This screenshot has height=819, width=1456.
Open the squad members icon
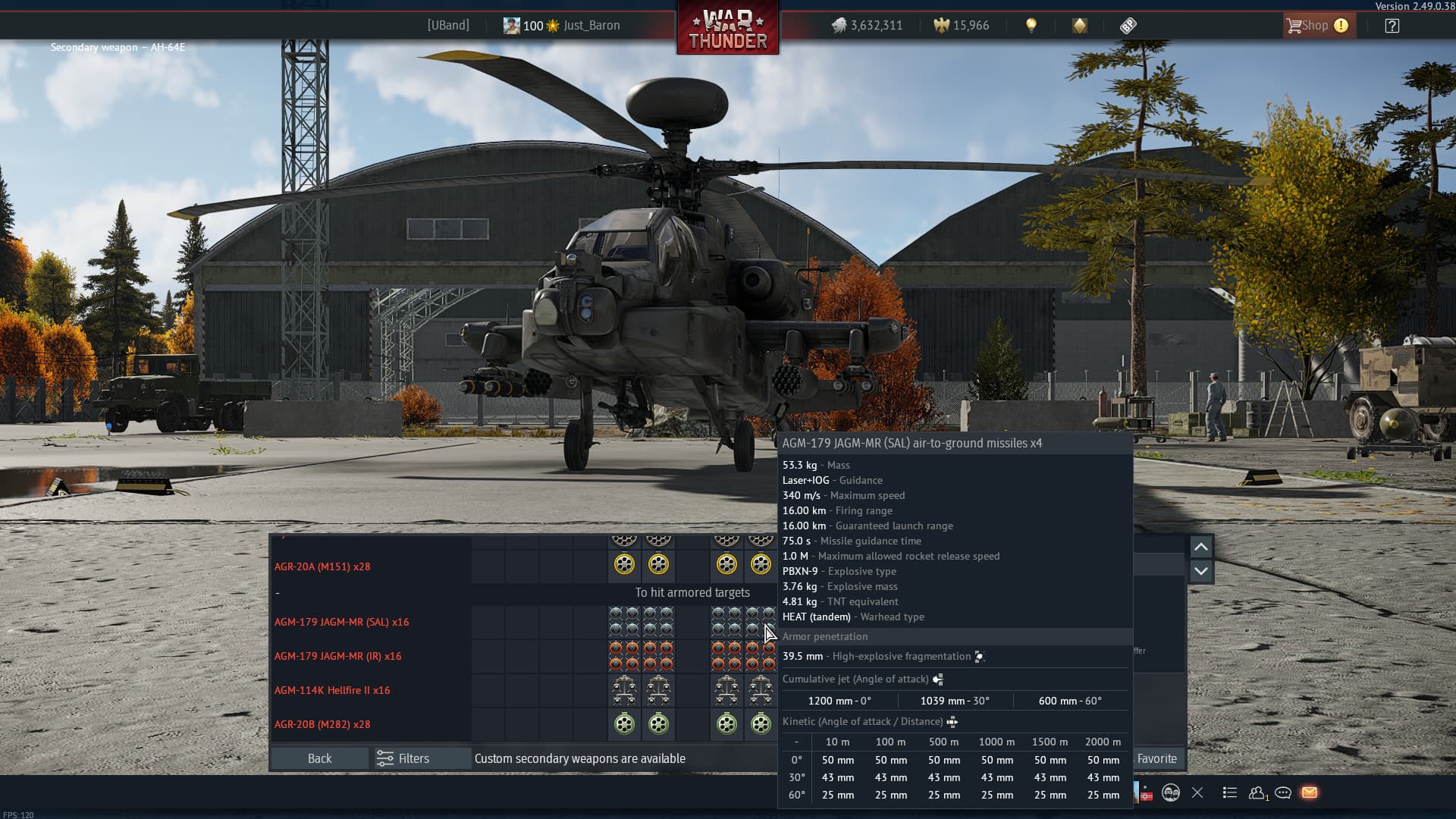(x=1171, y=792)
